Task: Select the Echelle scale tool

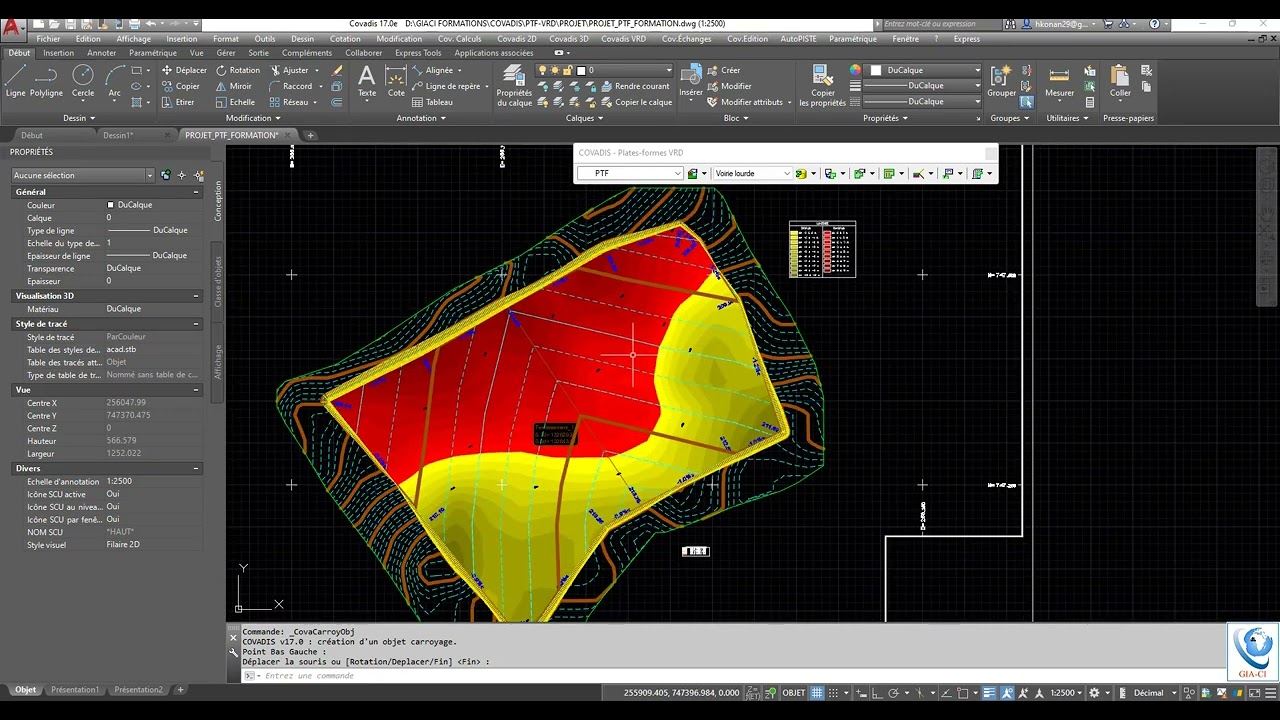Action: (x=234, y=102)
